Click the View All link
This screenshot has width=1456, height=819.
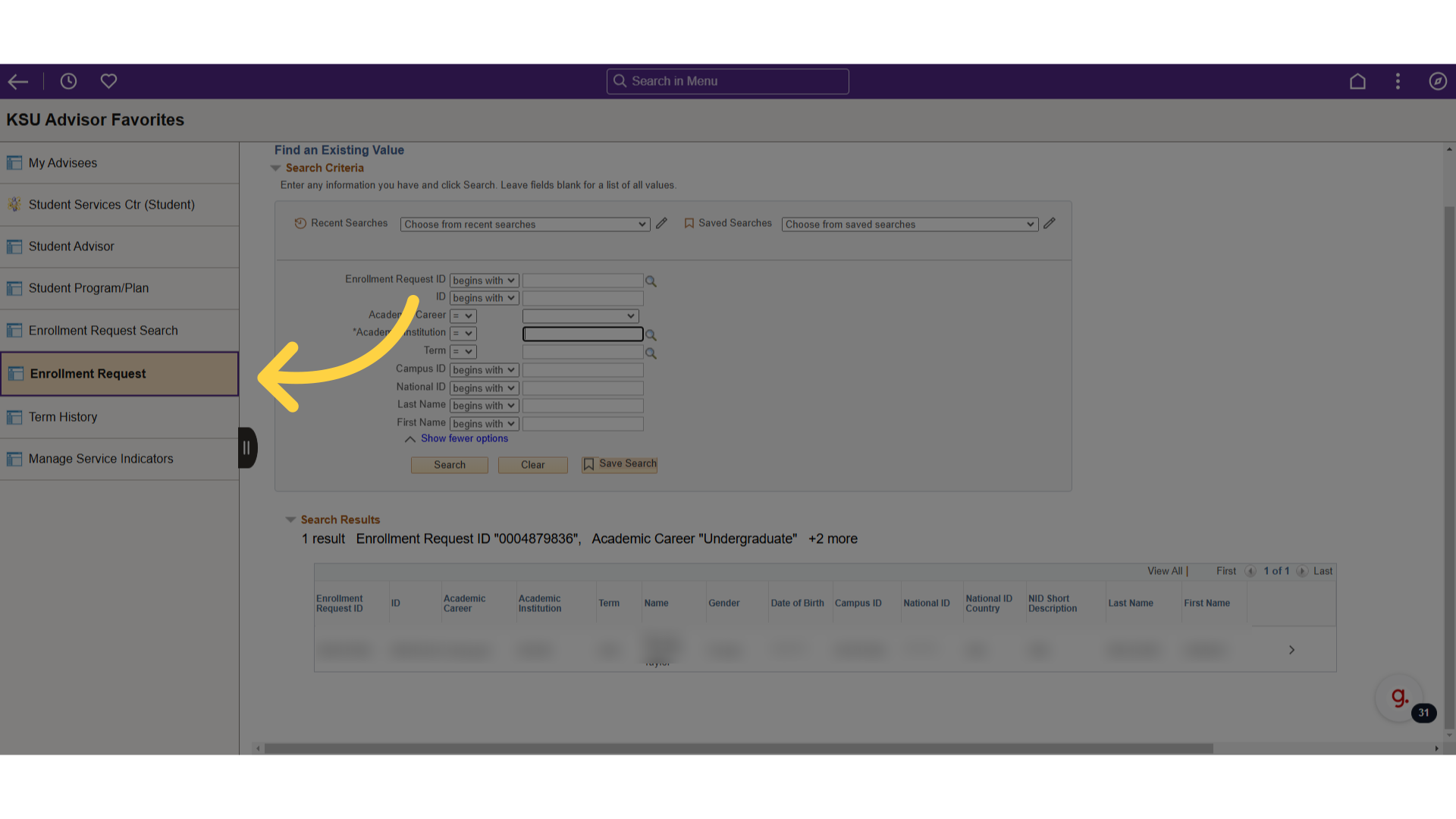click(1165, 572)
